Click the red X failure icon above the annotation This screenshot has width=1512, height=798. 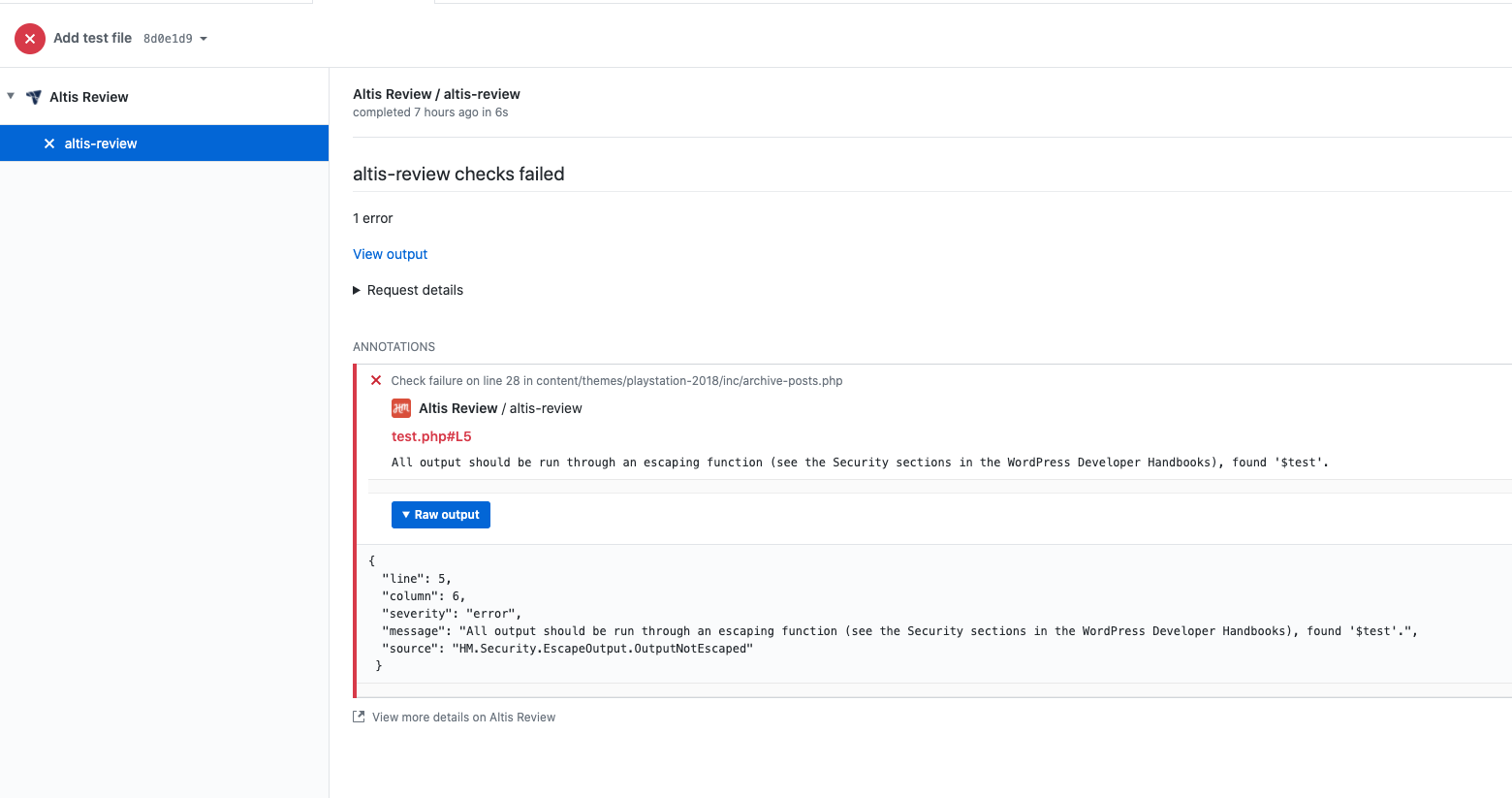[x=376, y=380]
